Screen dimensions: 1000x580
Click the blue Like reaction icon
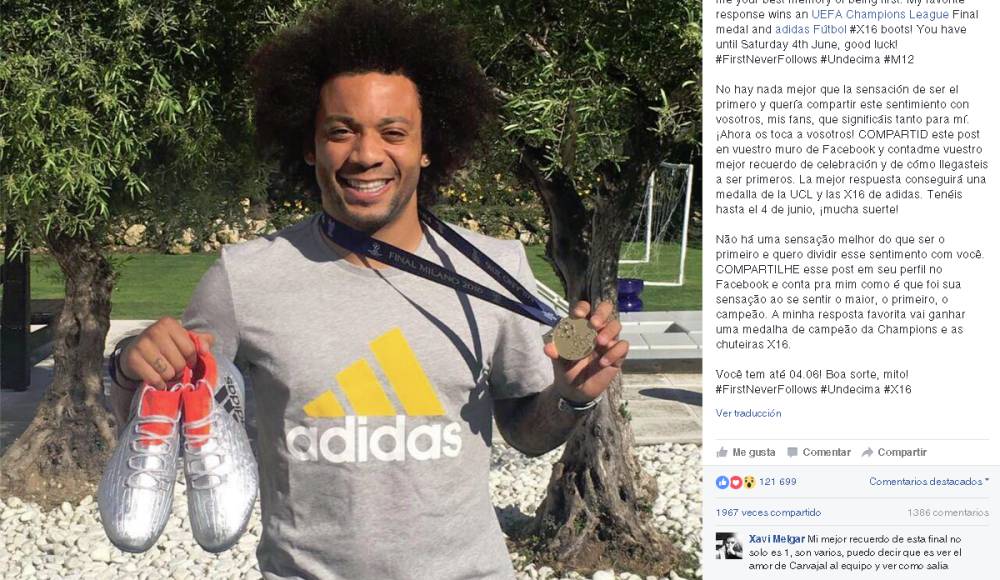click(x=722, y=482)
